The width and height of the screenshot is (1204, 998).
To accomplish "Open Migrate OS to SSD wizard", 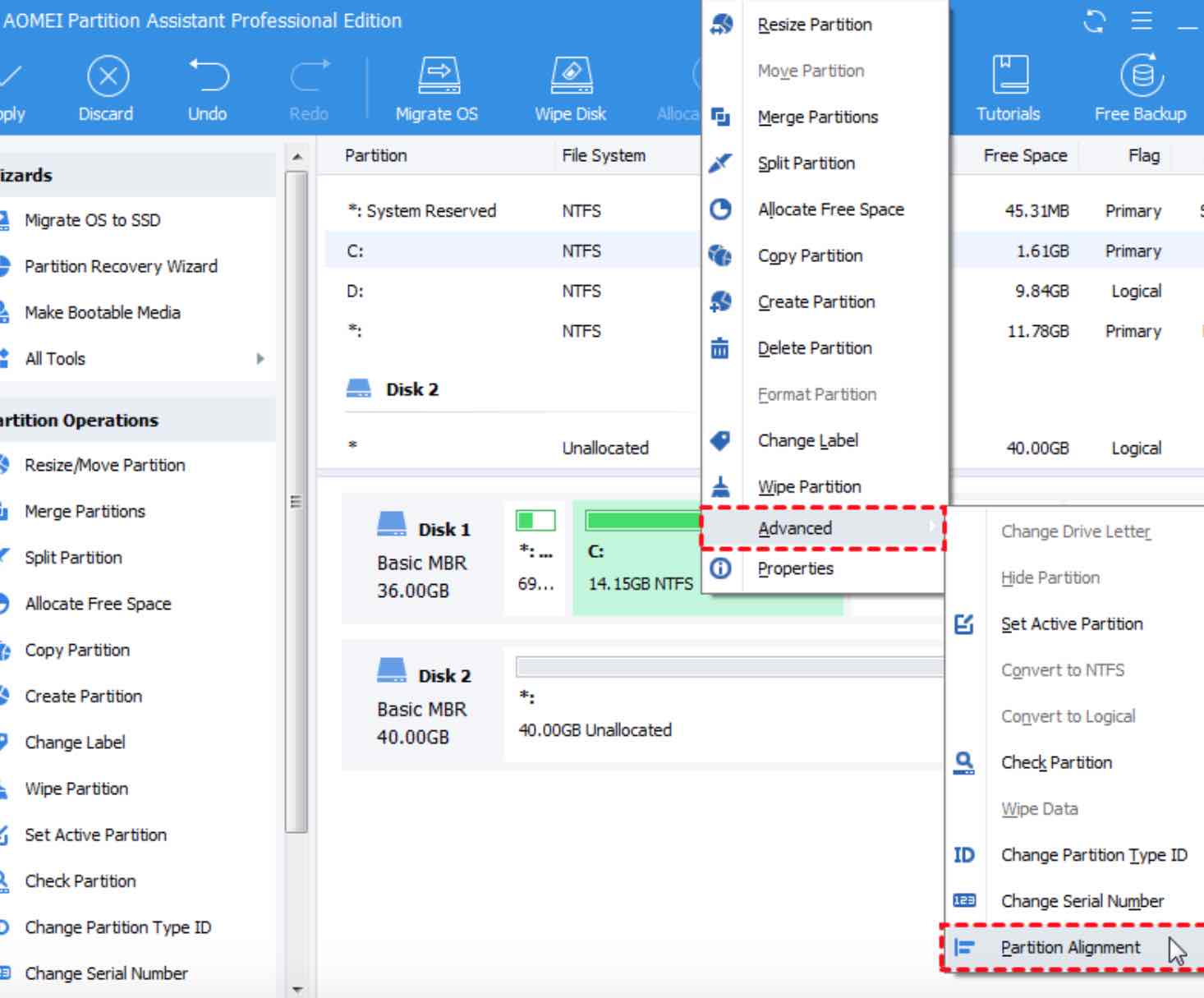I will (93, 220).
